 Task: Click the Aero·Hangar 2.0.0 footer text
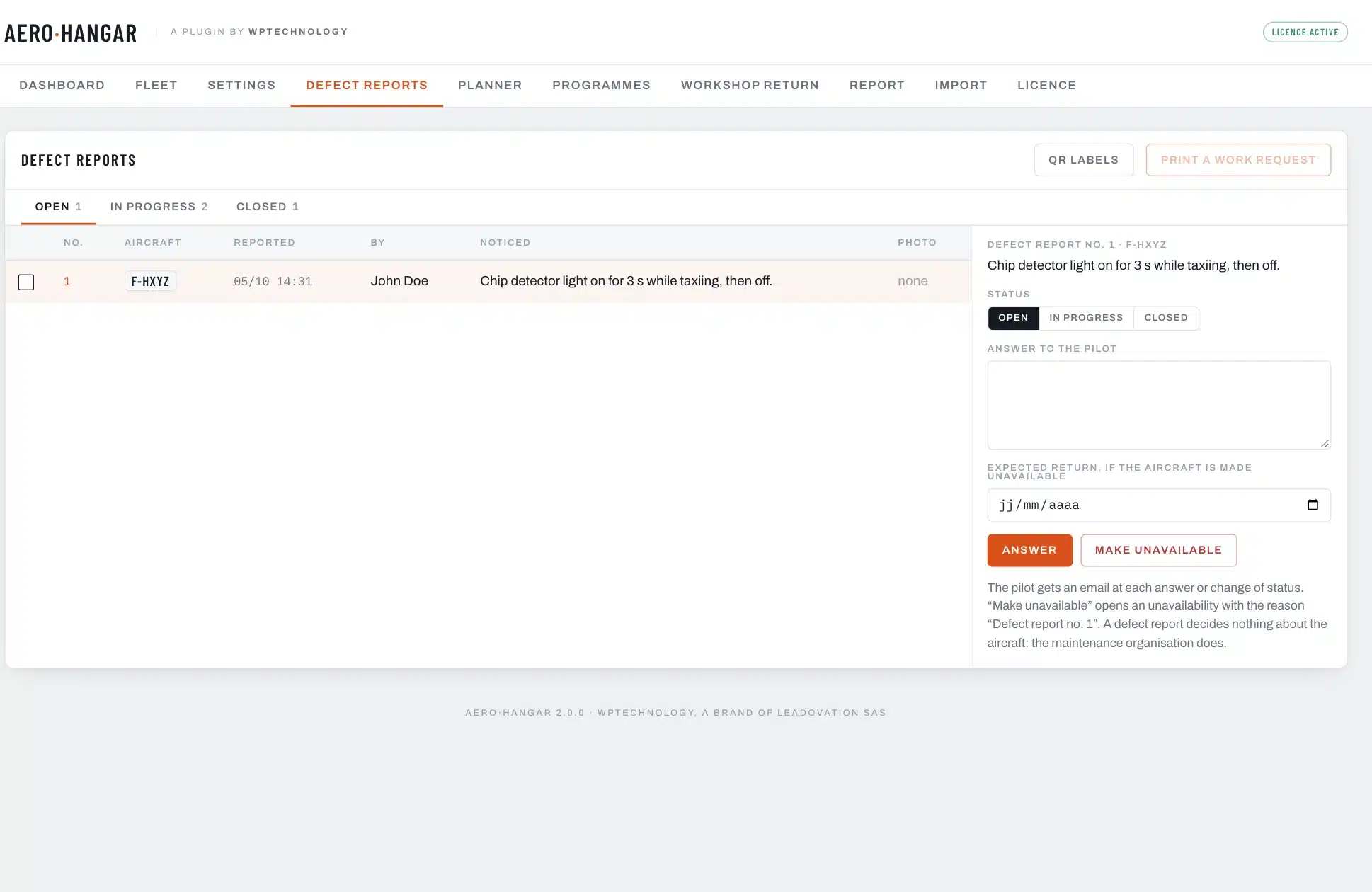pyautogui.click(x=675, y=713)
